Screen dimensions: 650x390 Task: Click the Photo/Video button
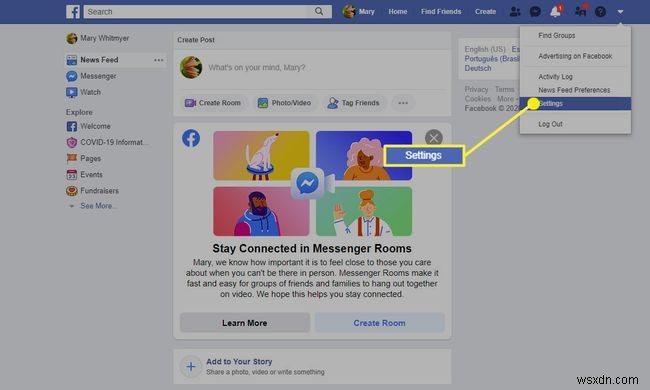(284, 103)
